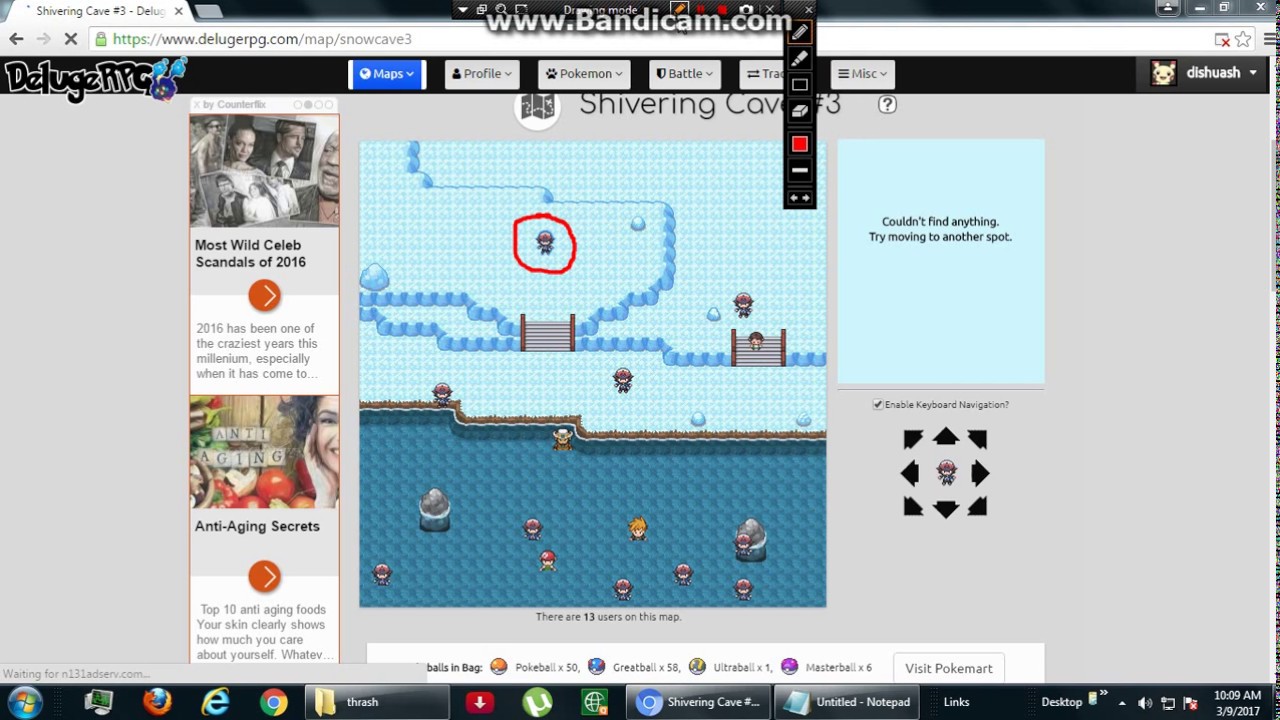Open the red drawing color swatch

click(x=799, y=144)
